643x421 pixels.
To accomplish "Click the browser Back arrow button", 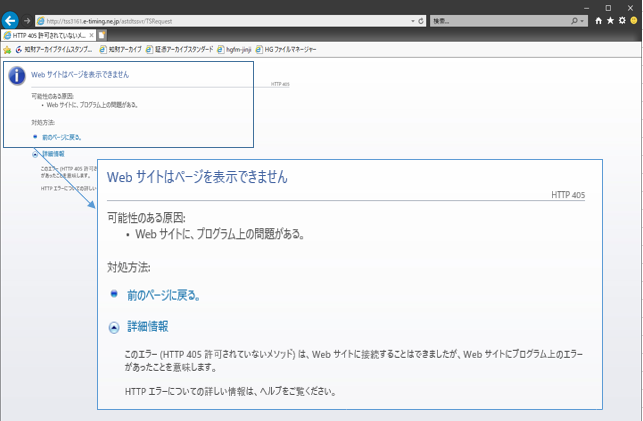I will (10, 20).
